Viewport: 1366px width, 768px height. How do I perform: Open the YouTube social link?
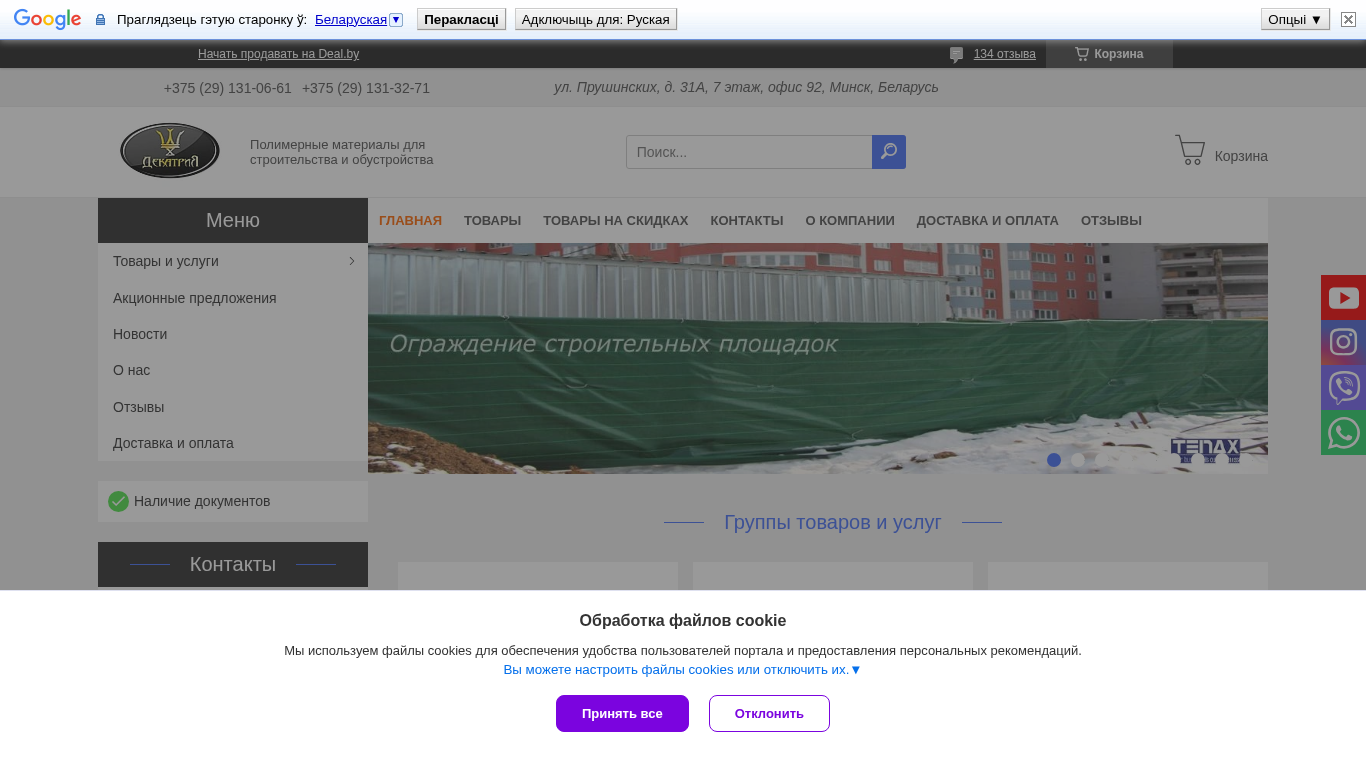click(1343, 297)
